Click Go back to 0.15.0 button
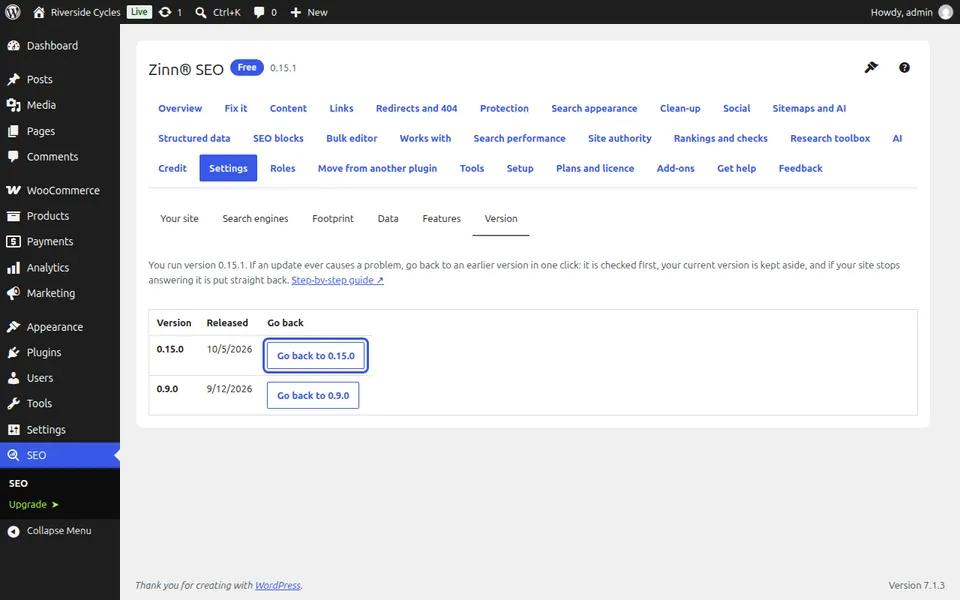960x600 pixels. coord(316,356)
